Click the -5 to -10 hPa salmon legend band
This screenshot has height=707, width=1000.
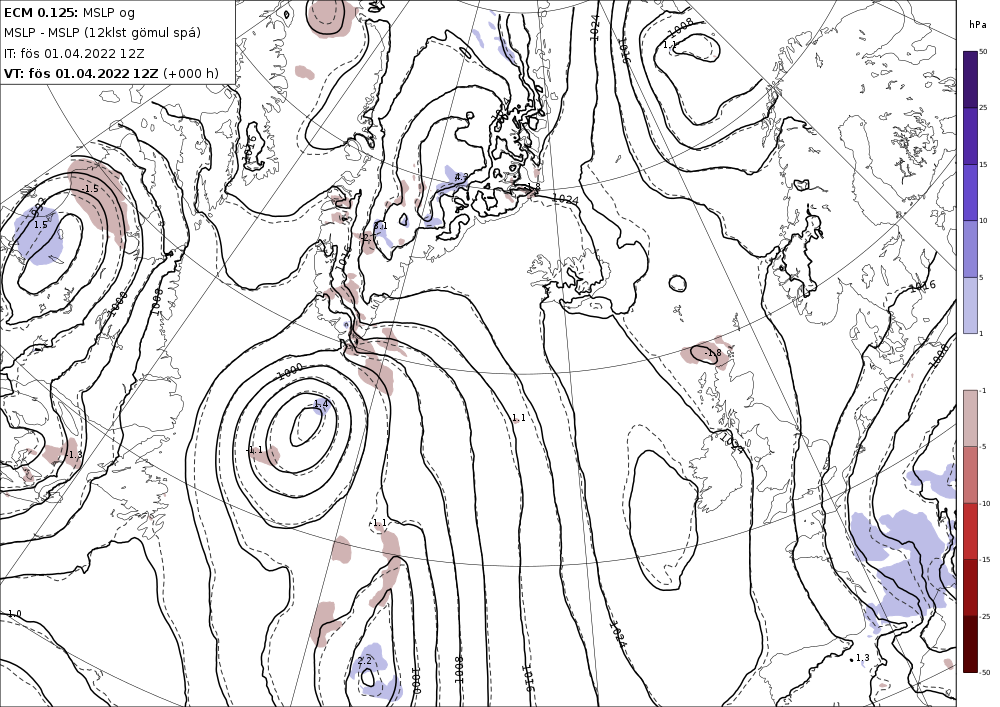tap(970, 475)
